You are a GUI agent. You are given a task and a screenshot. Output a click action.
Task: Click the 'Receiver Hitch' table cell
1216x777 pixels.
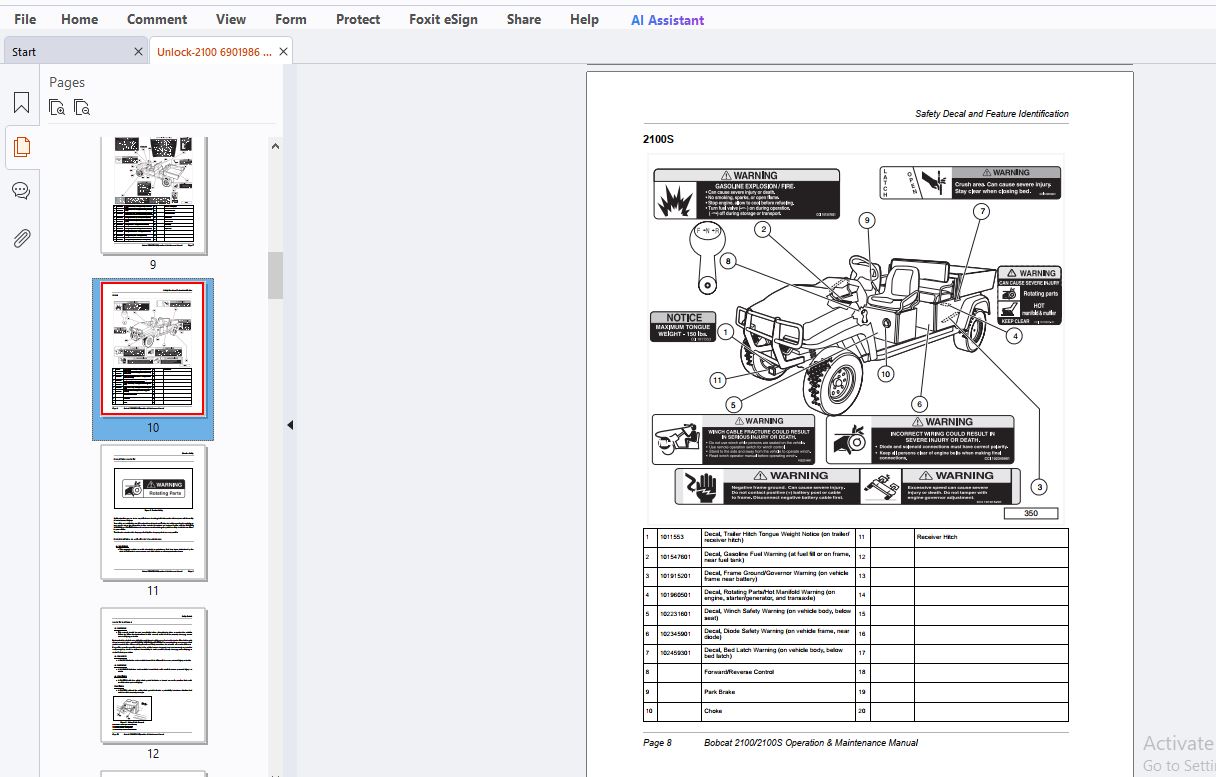pos(991,537)
